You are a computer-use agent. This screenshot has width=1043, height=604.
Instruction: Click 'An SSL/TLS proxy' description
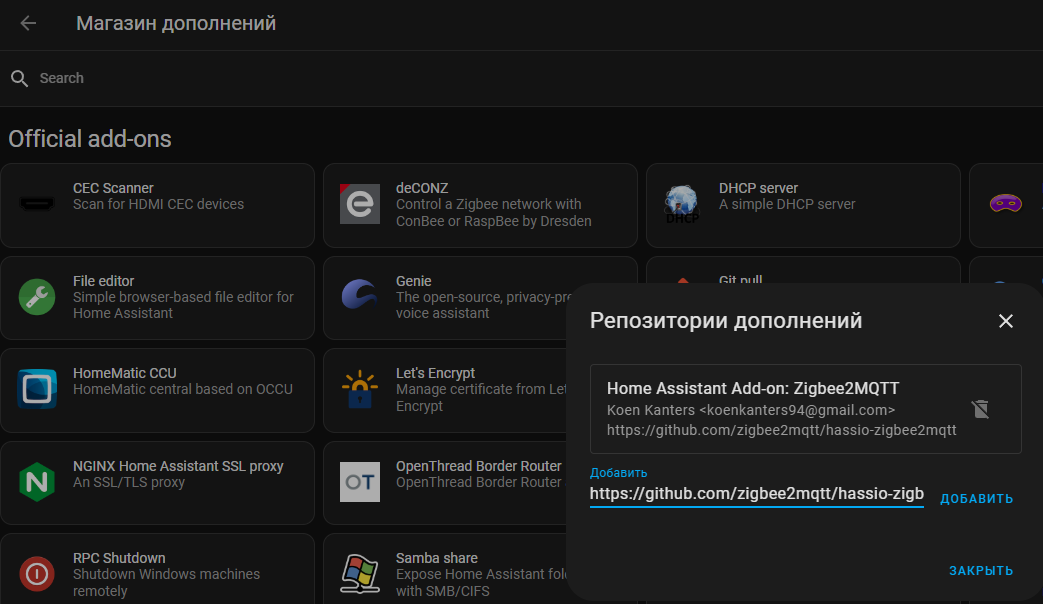[x=129, y=482]
